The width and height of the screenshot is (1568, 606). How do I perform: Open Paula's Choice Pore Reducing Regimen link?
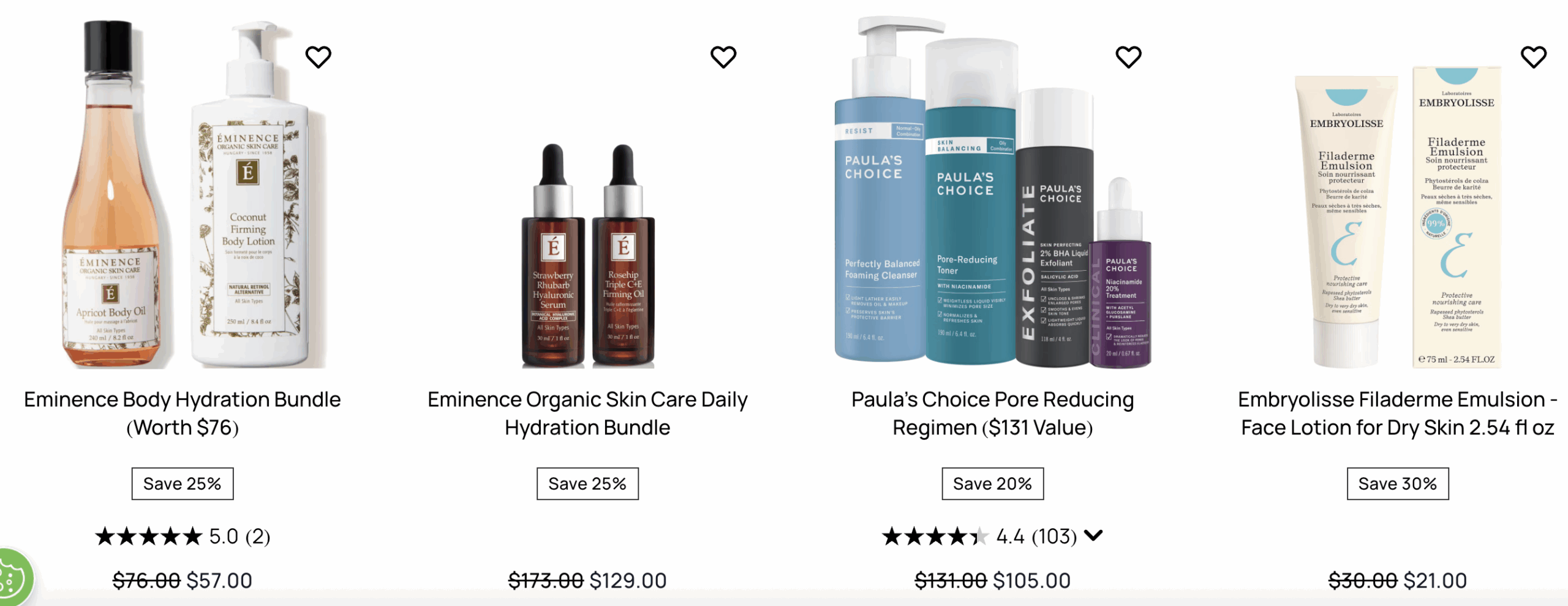point(993,414)
